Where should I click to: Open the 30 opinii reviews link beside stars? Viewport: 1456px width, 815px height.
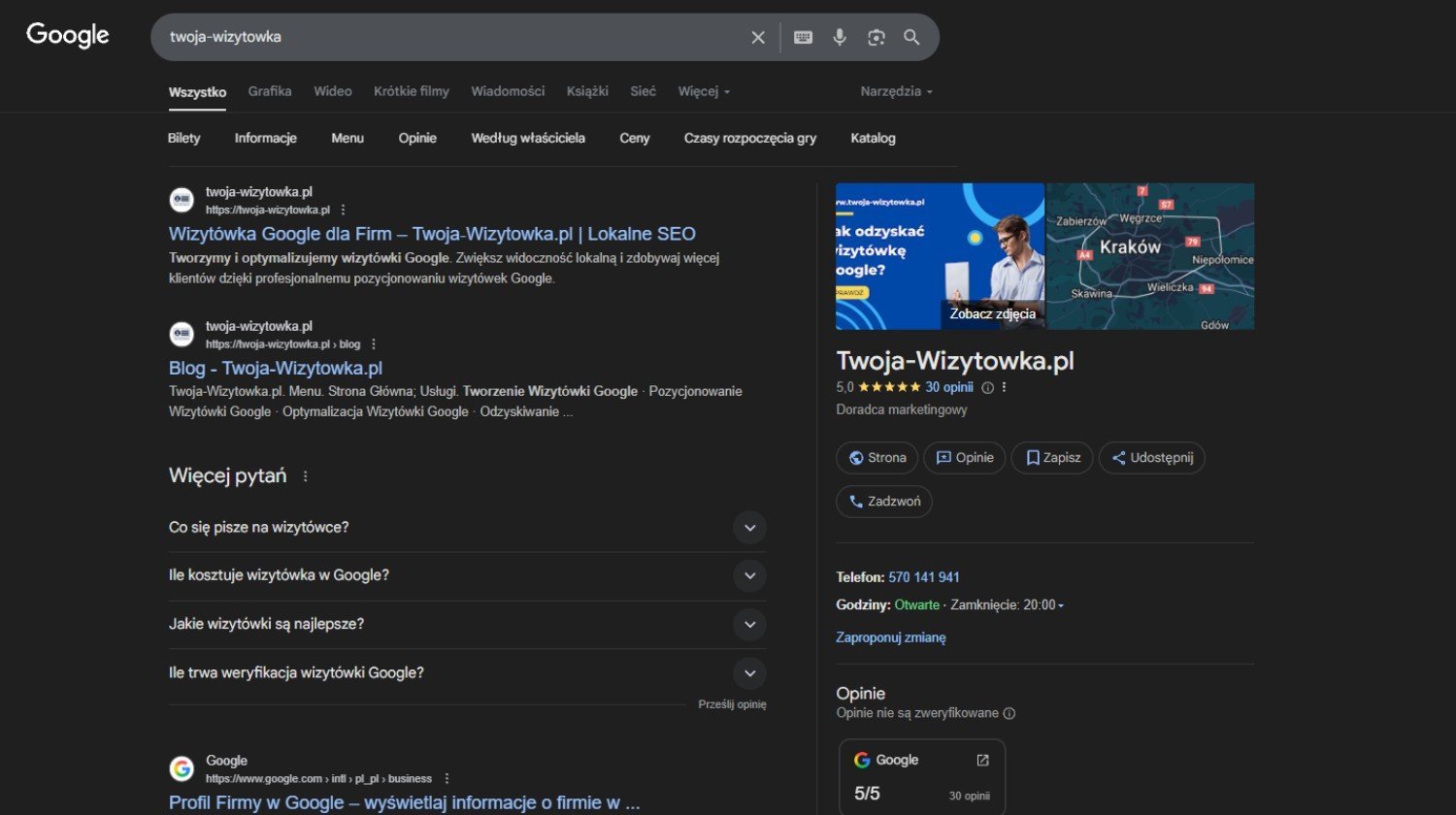pos(949,387)
